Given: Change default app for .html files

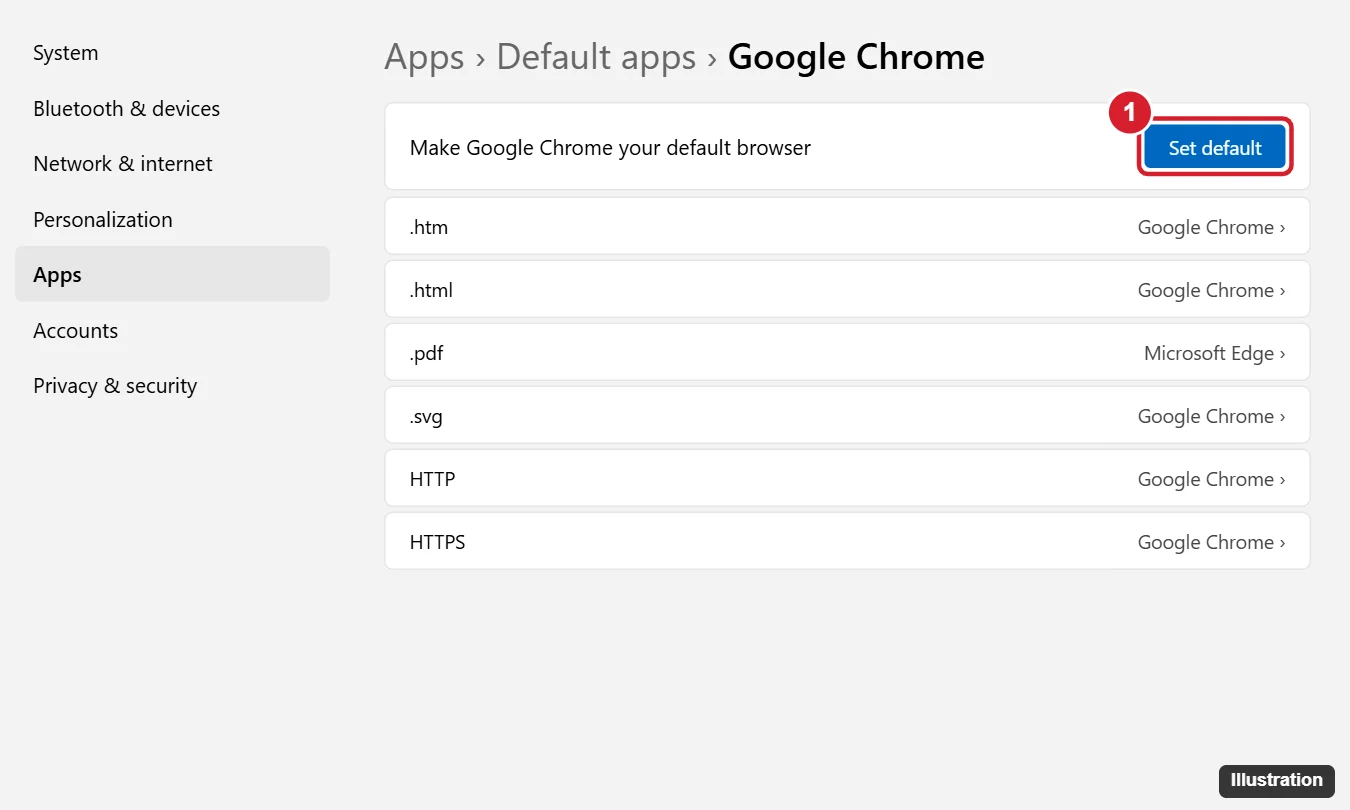Looking at the screenshot, I should coord(847,290).
